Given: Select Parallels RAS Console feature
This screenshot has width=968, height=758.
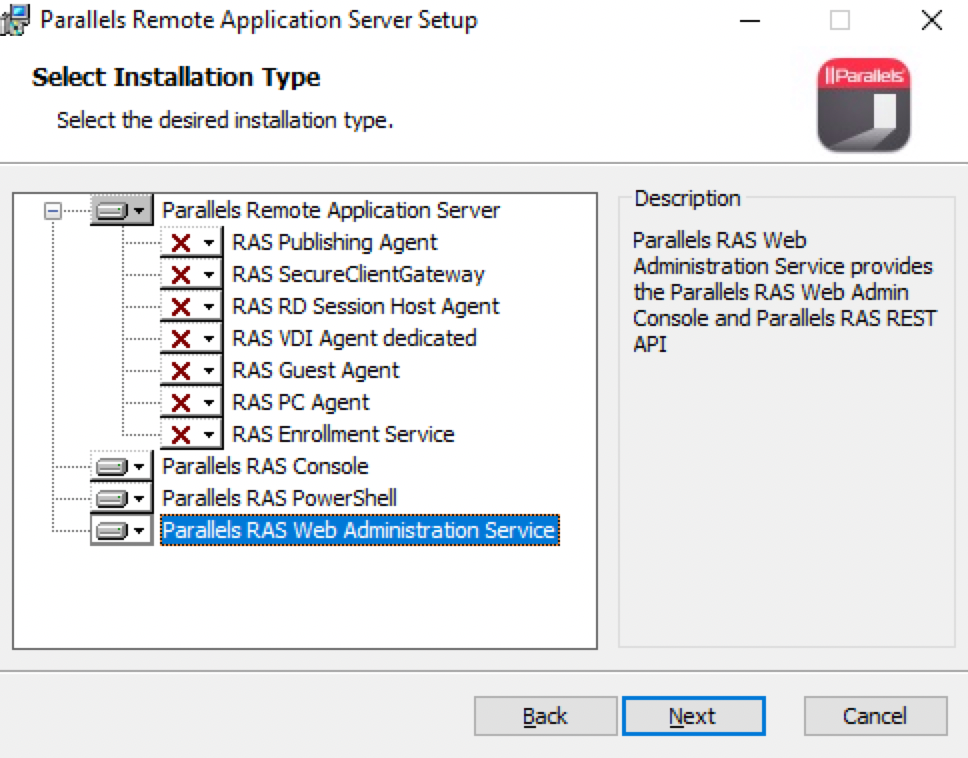Looking at the screenshot, I should [x=265, y=467].
